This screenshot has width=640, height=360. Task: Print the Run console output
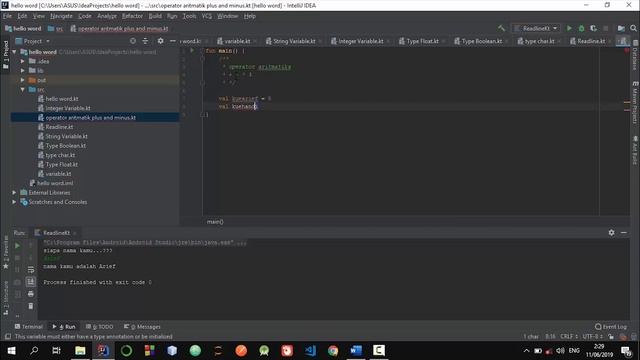31,294
